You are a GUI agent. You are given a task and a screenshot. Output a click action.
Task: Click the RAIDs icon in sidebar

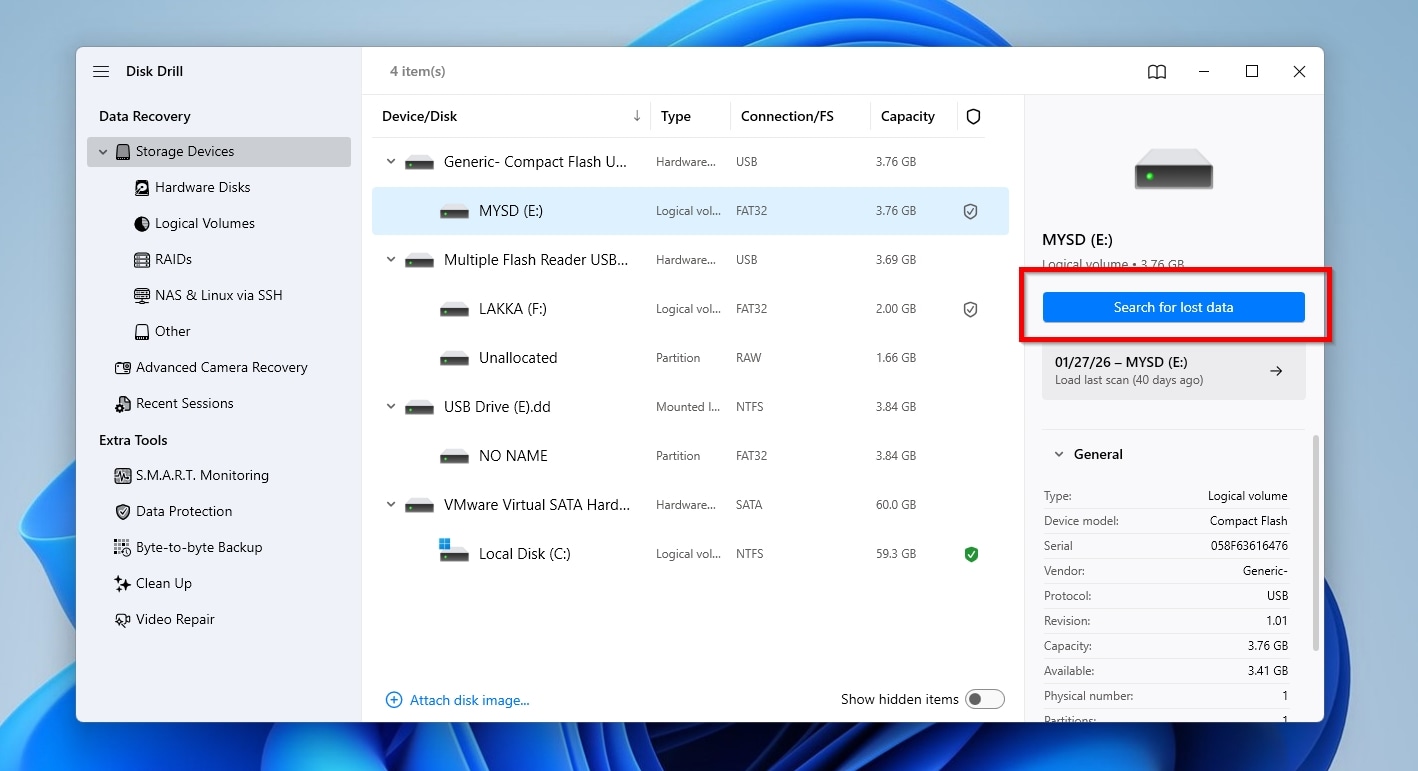(142, 260)
